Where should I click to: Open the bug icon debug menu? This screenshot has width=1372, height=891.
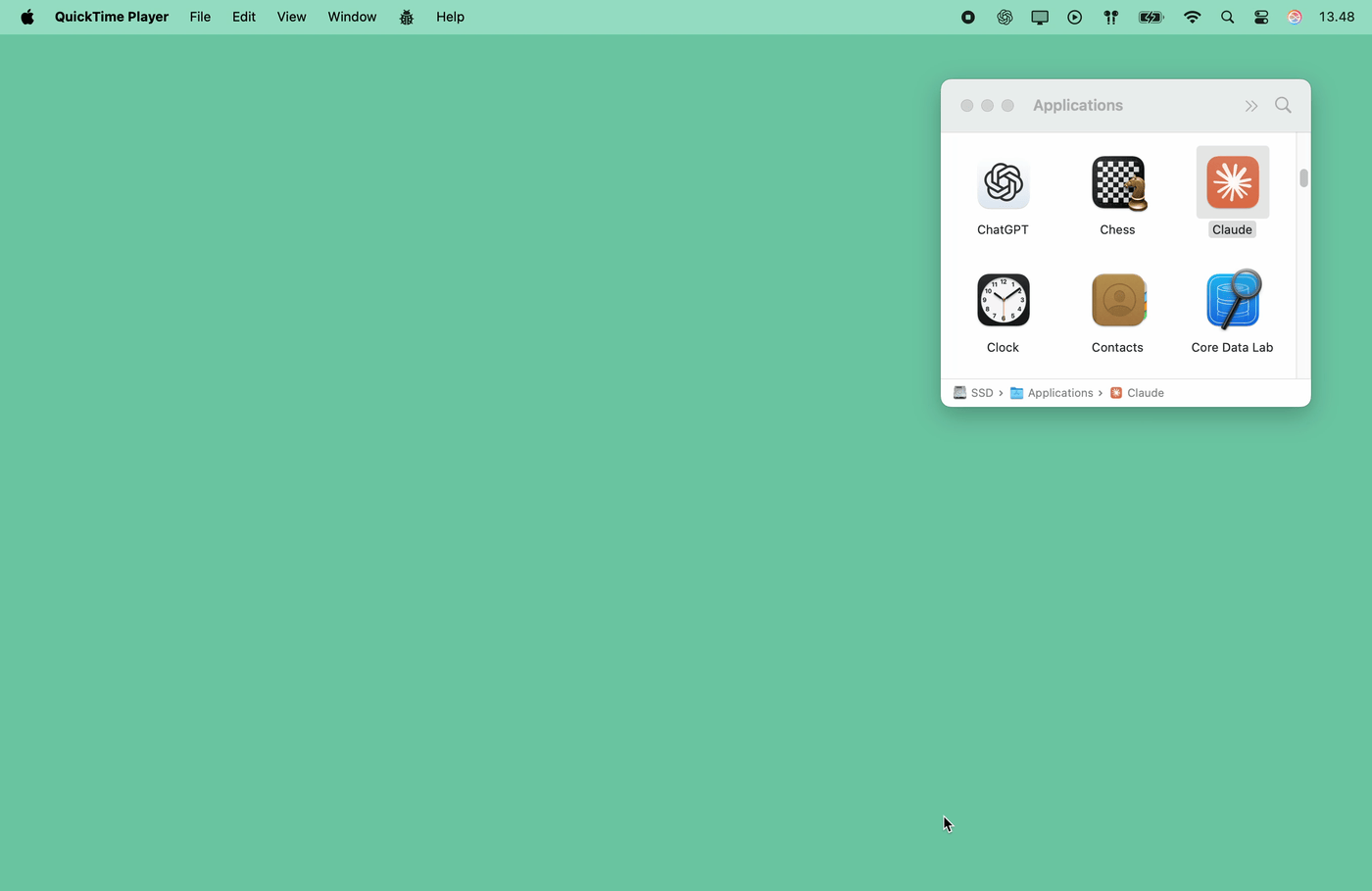407,17
